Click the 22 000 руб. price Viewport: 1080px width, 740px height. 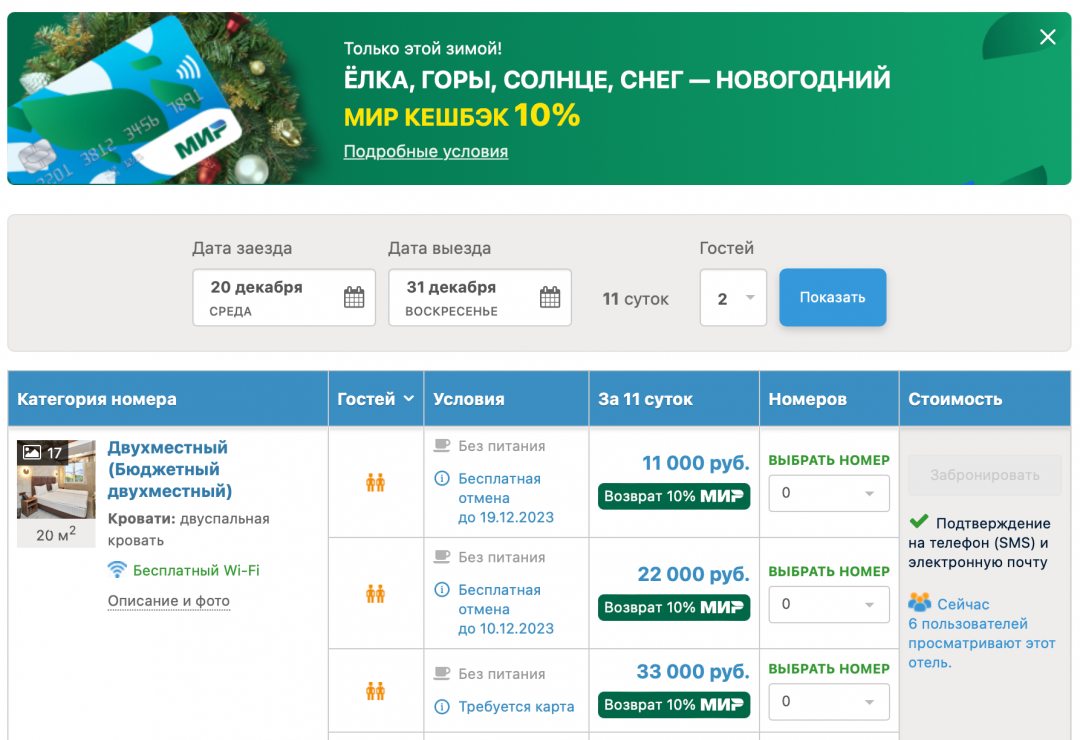pyautogui.click(x=693, y=574)
